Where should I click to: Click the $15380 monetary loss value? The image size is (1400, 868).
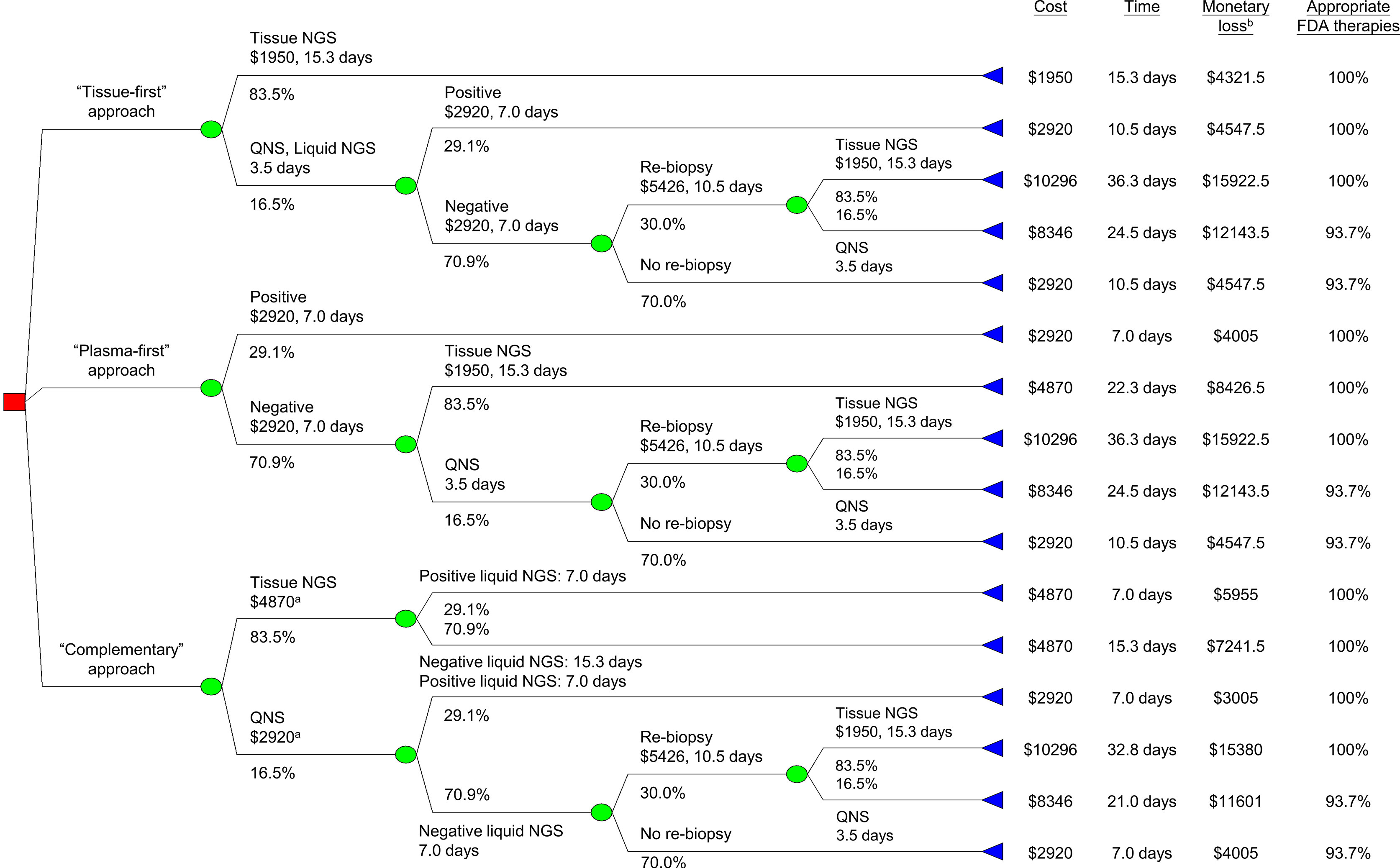pos(1235,750)
